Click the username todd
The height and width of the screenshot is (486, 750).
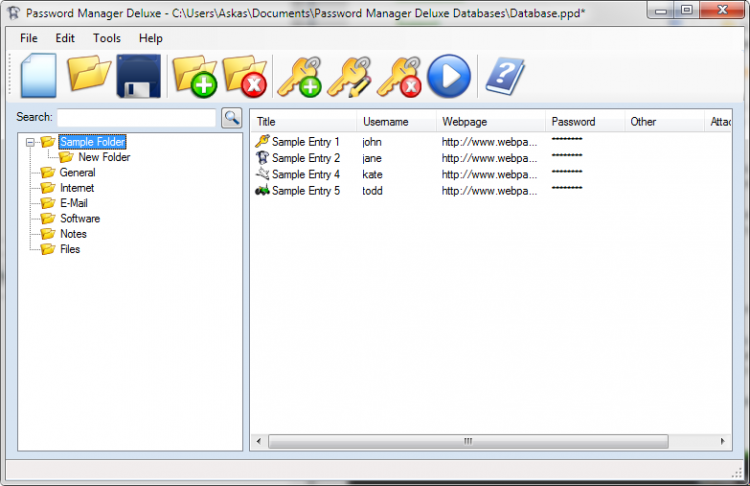372,191
